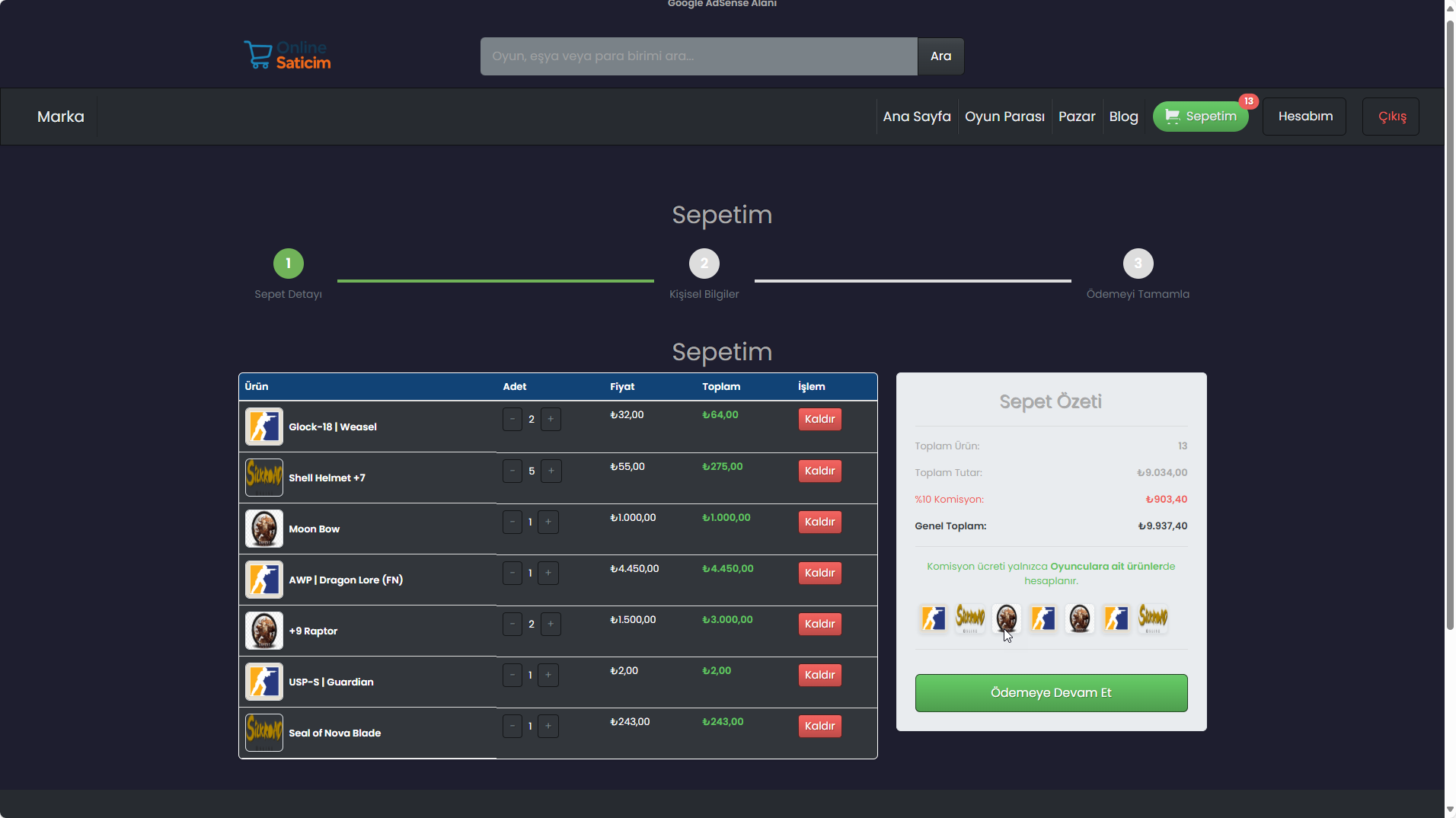Open the Seal of Nova Blade thumbnail
This screenshot has width=1456, height=818.
tap(264, 733)
